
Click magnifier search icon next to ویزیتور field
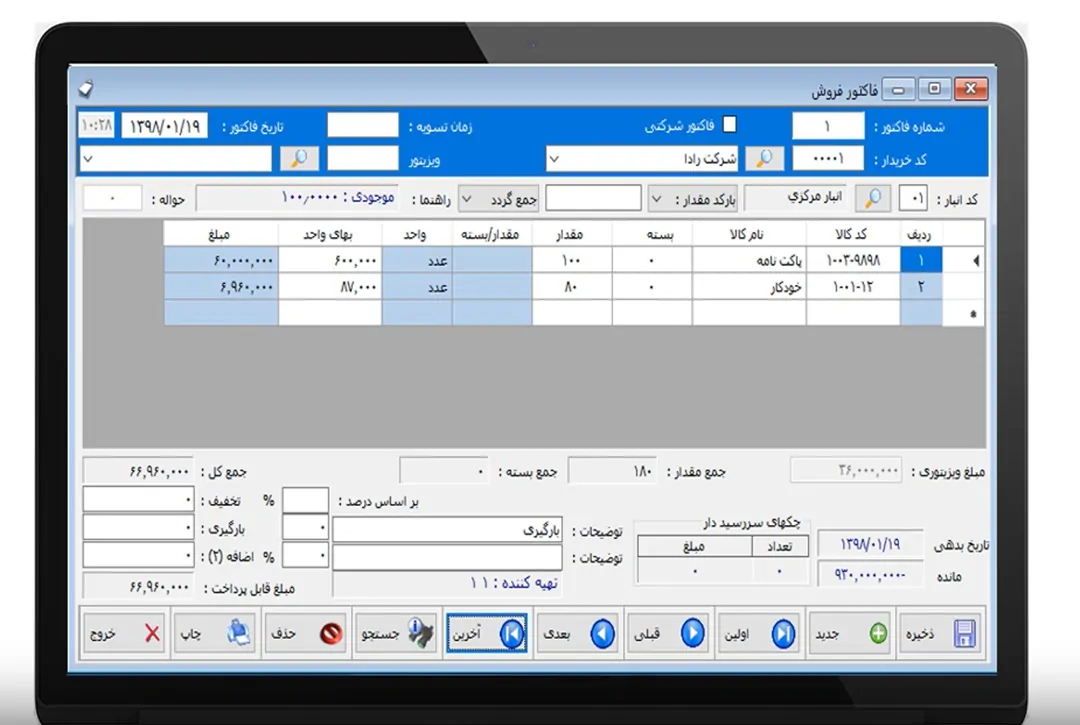[299, 159]
